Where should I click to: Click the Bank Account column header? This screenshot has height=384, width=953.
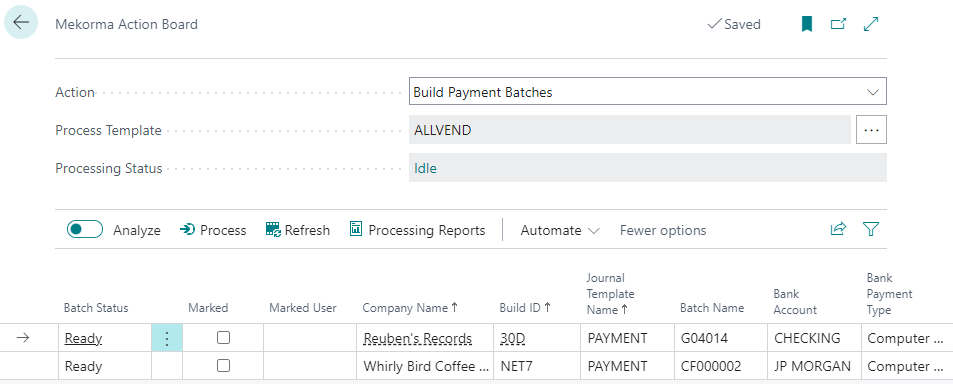(795, 302)
